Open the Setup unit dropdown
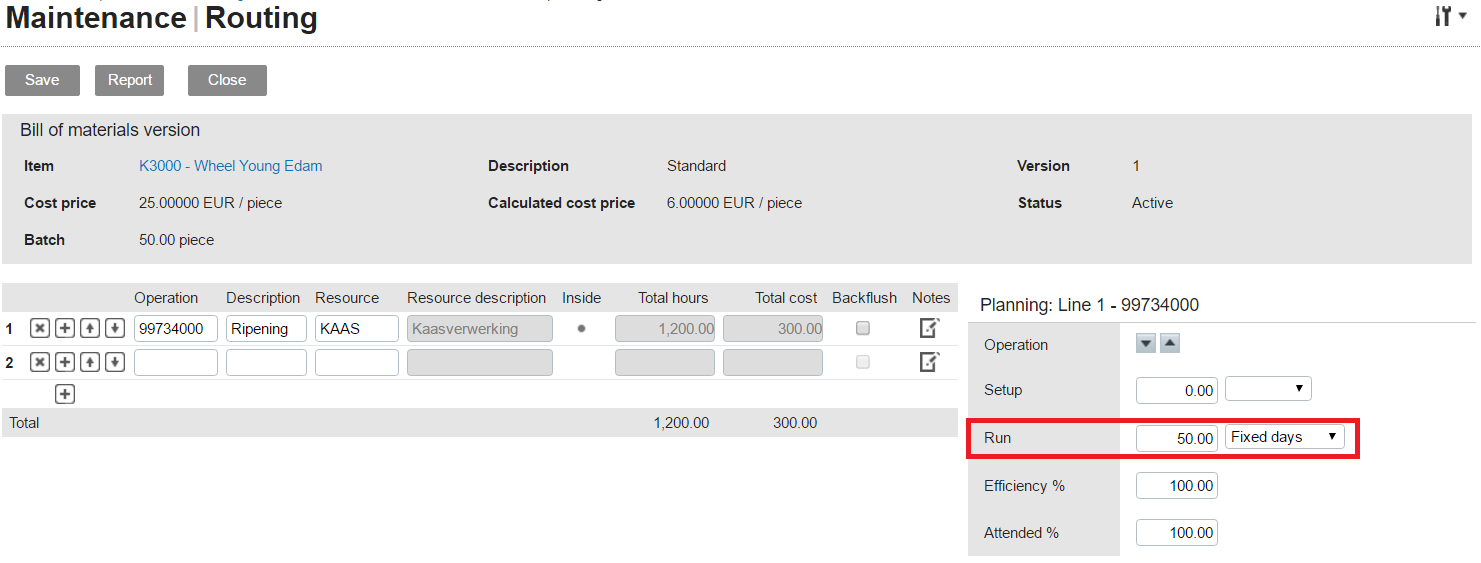The width and height of the screenshot is (1481, 563). point(1267,389)
